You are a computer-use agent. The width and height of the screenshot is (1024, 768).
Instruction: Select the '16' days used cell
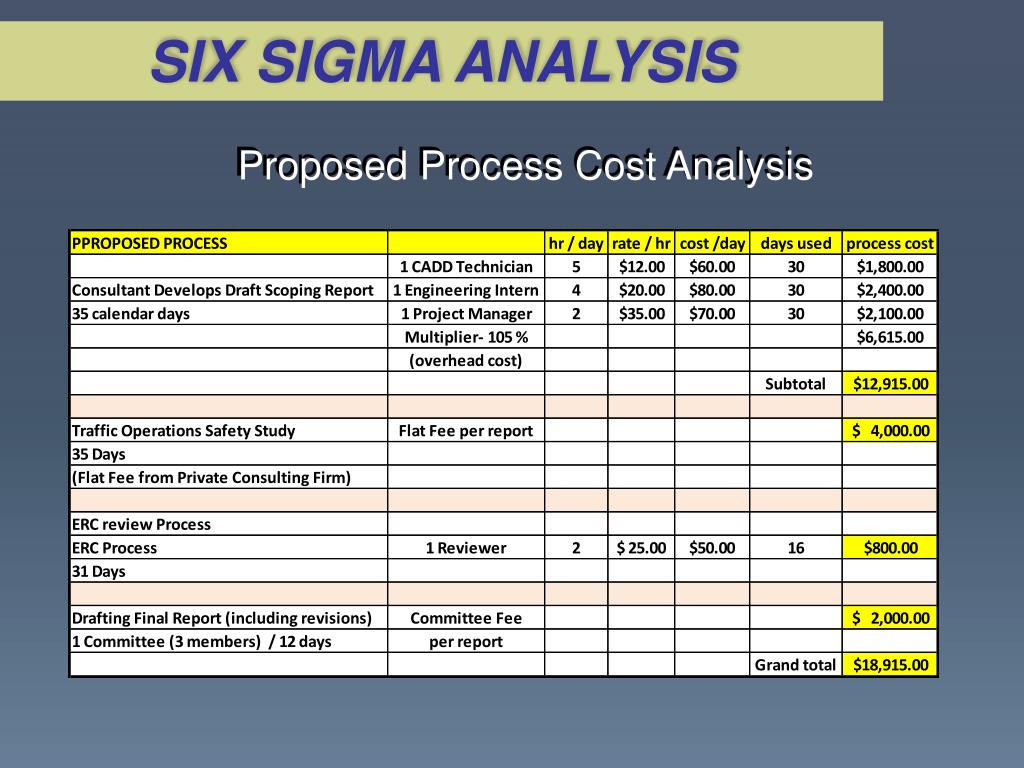point(796,548)
